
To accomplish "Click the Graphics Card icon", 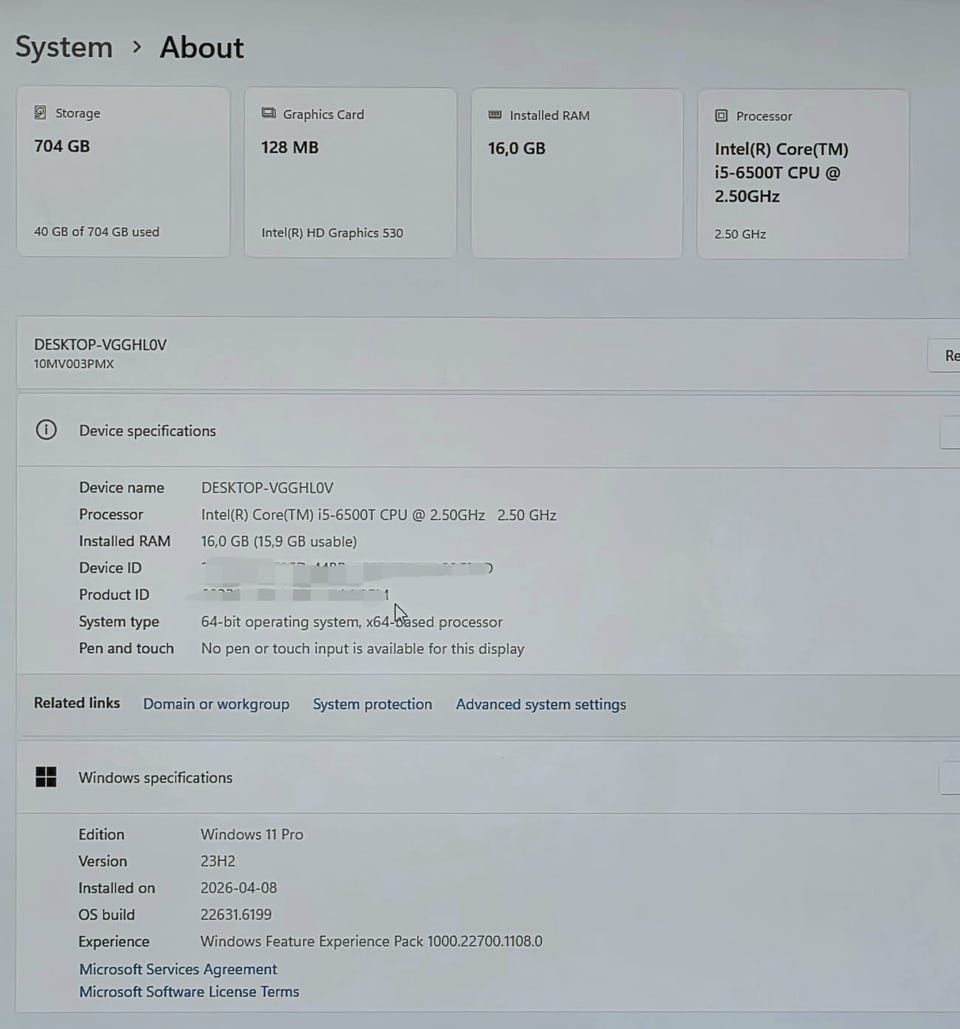I will [x=268, y=114].
